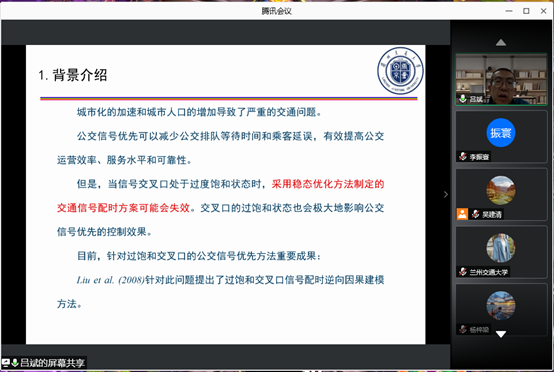Click the muted mic icon for 兰州交通大学
Screen dimensions: 554x372
pyautogui.click(x=463, y=271)
